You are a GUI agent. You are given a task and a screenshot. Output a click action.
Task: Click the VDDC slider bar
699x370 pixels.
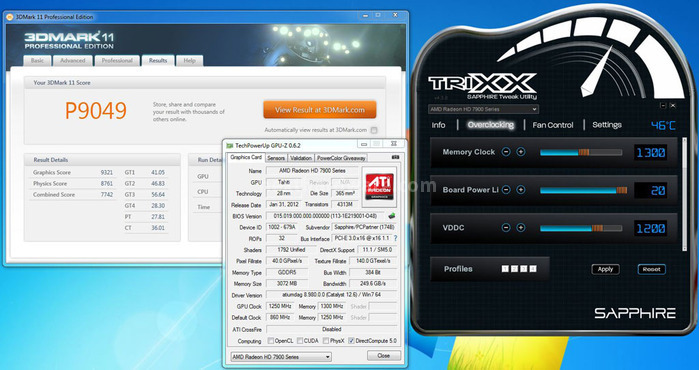(581, 228)
